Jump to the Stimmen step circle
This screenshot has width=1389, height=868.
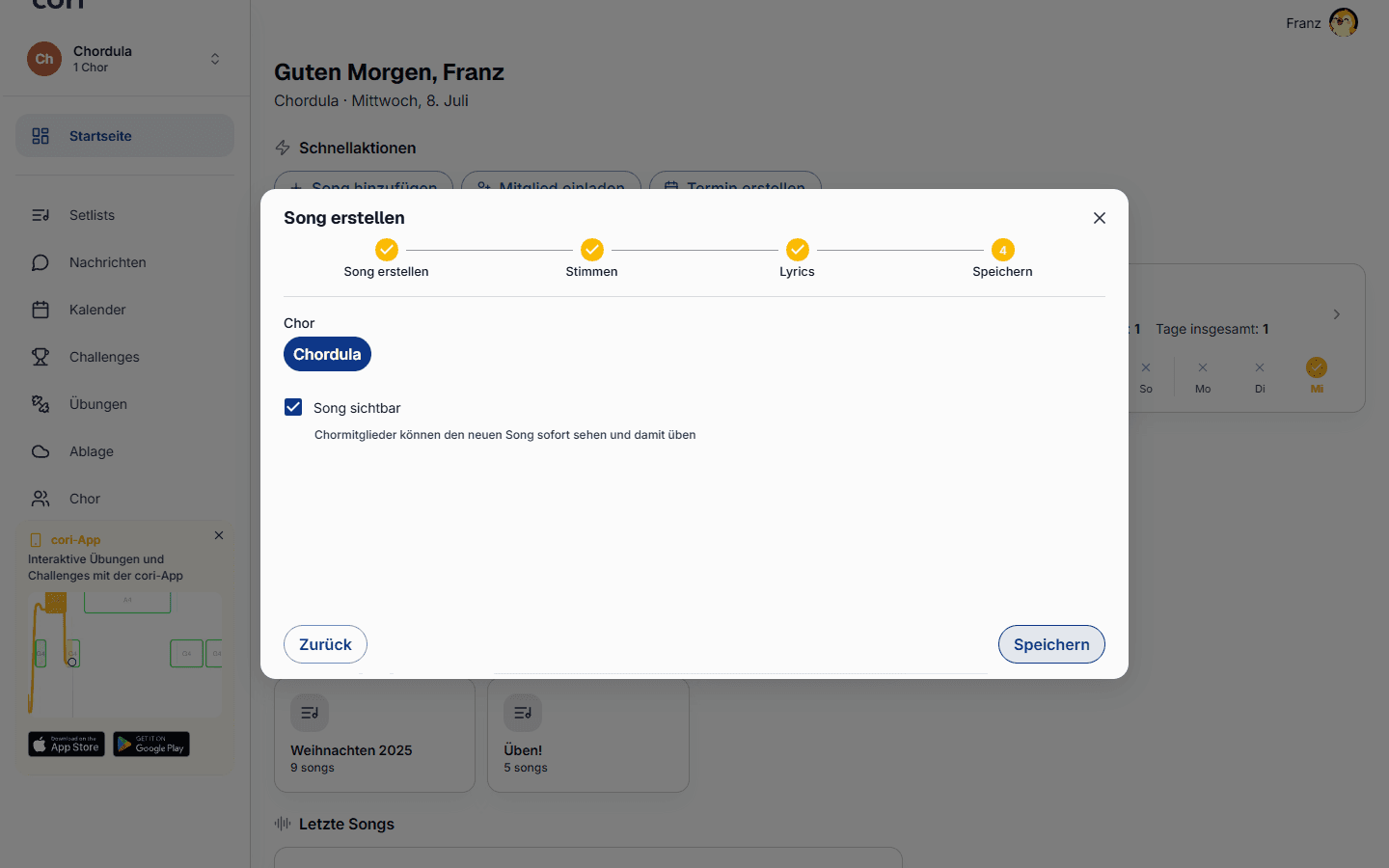click(x=592, y=250)
